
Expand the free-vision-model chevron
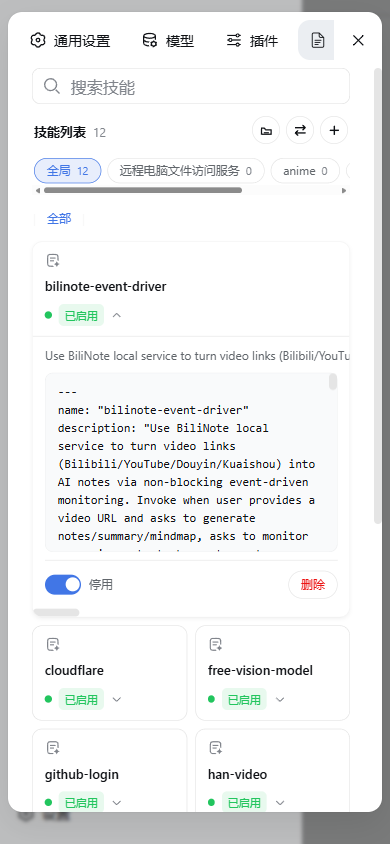click(x=280, y=699)
